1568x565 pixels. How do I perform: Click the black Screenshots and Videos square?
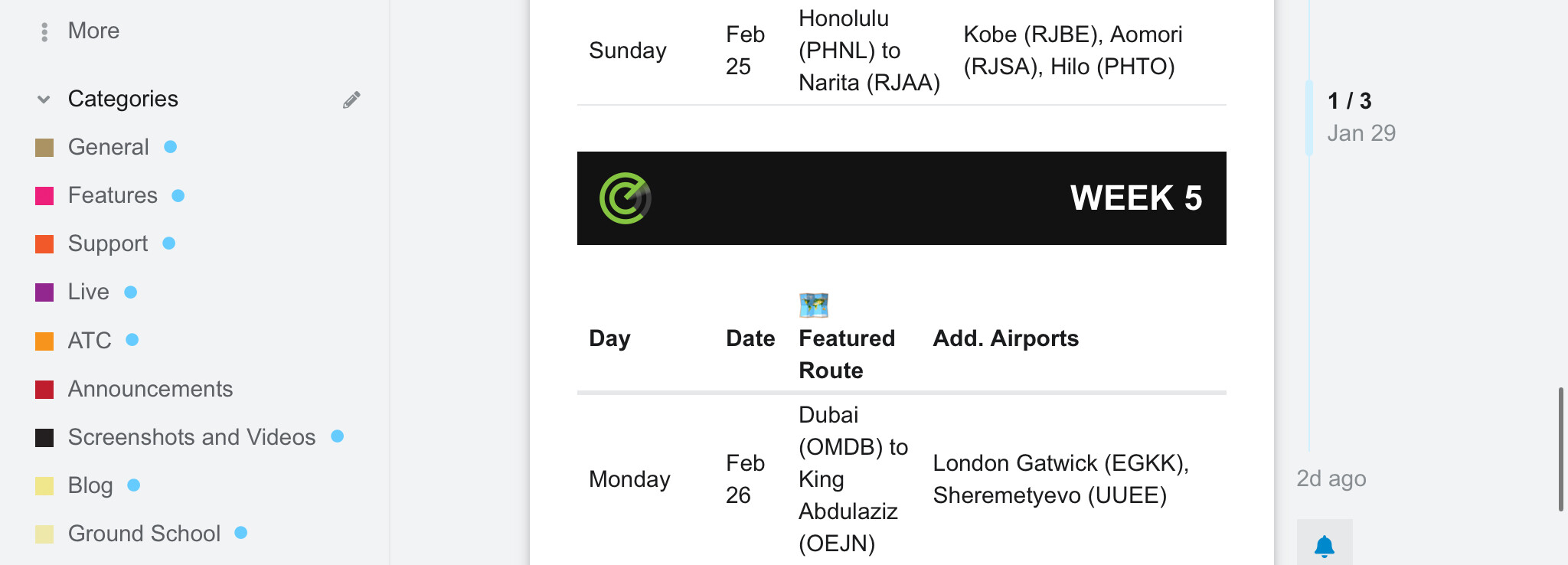(x=44, y=438)
